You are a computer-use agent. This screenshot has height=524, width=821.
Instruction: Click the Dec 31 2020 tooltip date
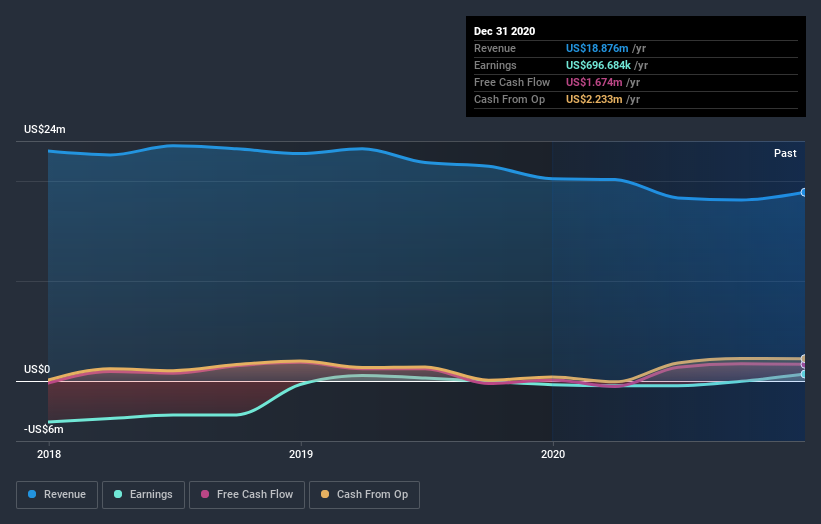point(504,31)
